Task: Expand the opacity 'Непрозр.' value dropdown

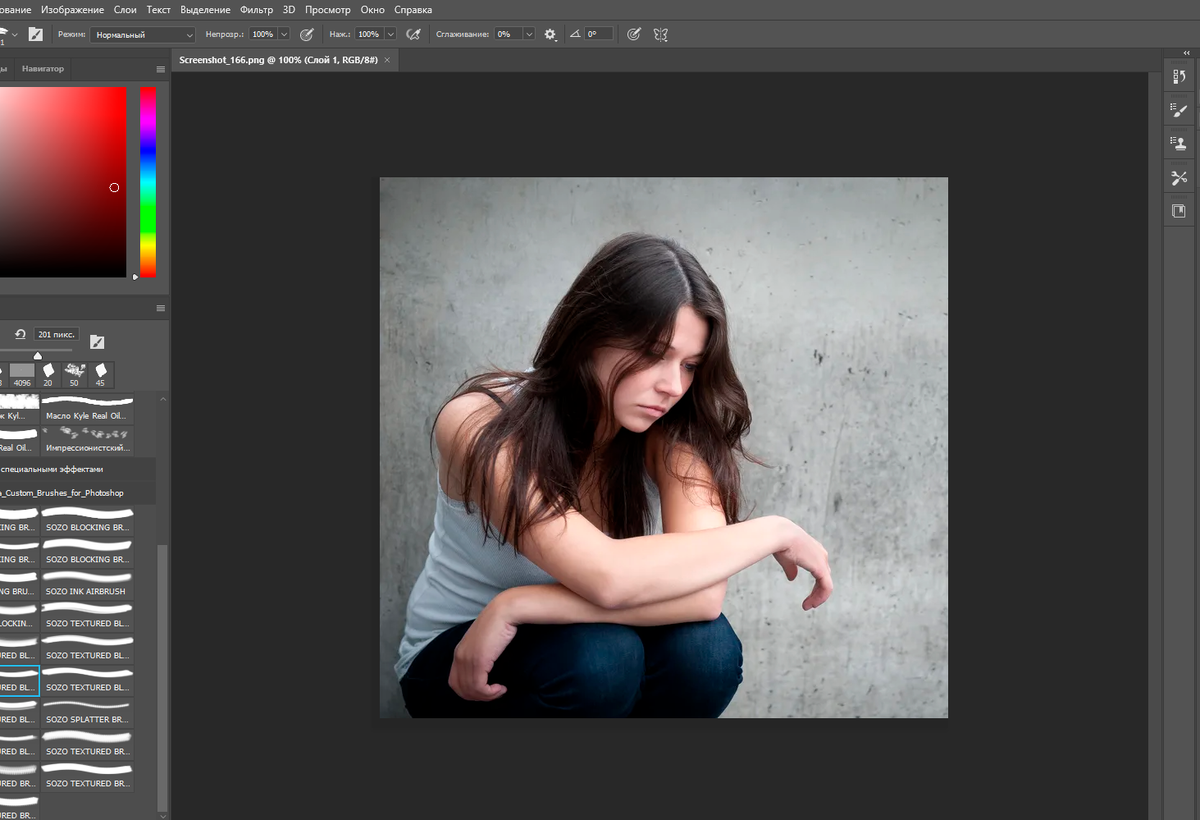Action: pyautogui.click(x=284, y=34)
